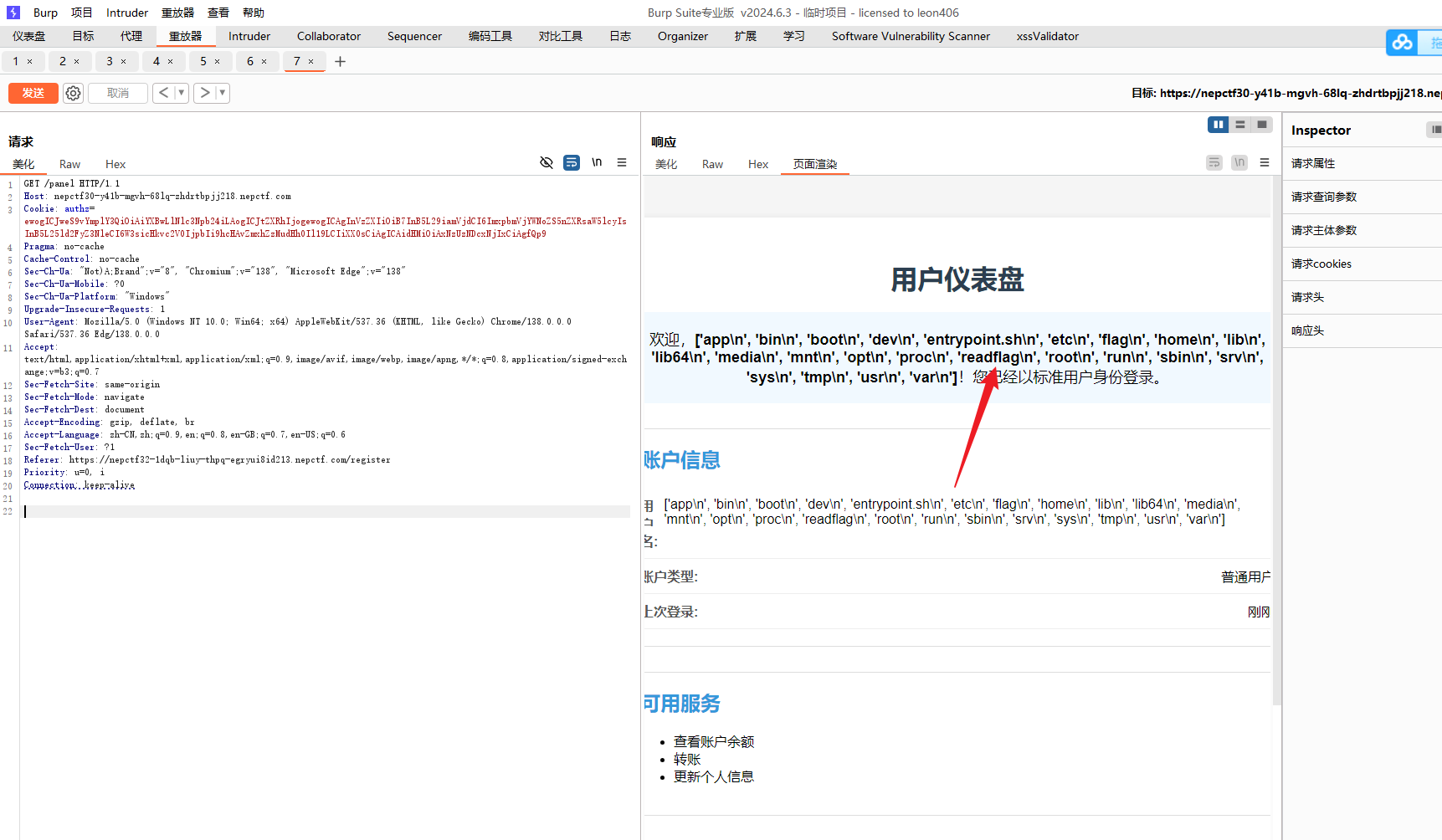This screenshot has height=840, width=1442.
Task: Click the back history arrow button
Action: coord(163,92)
